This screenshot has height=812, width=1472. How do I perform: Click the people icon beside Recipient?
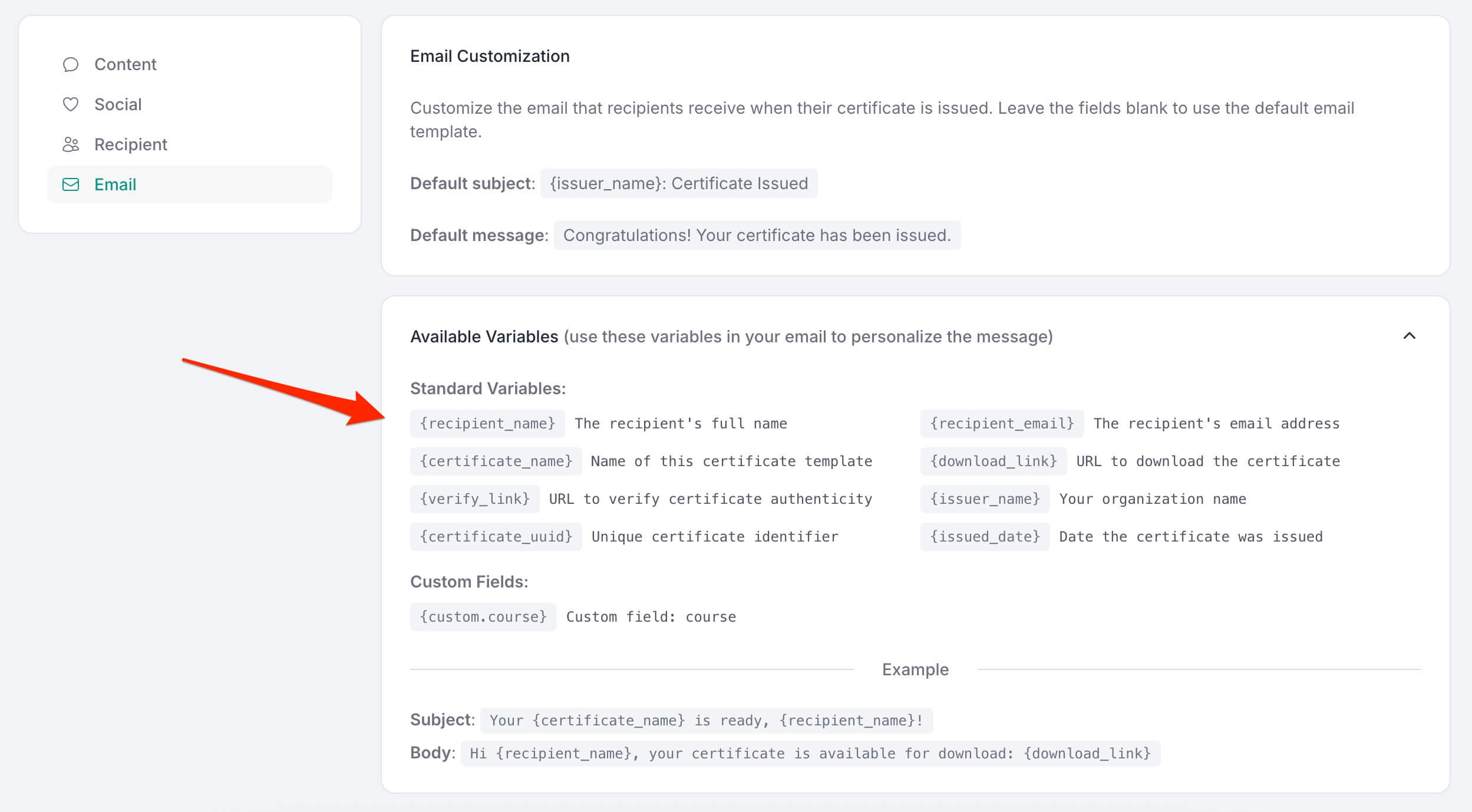(70, 144)
